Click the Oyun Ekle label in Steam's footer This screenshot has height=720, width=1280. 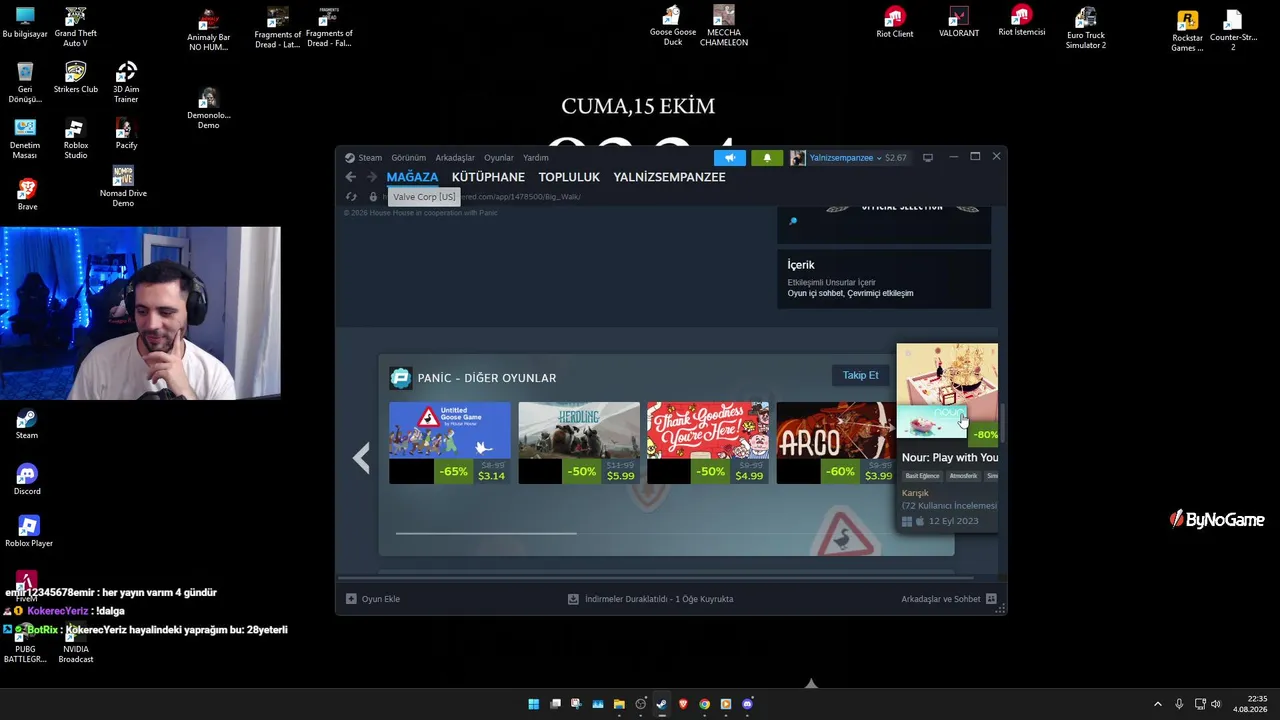point(381,599)
